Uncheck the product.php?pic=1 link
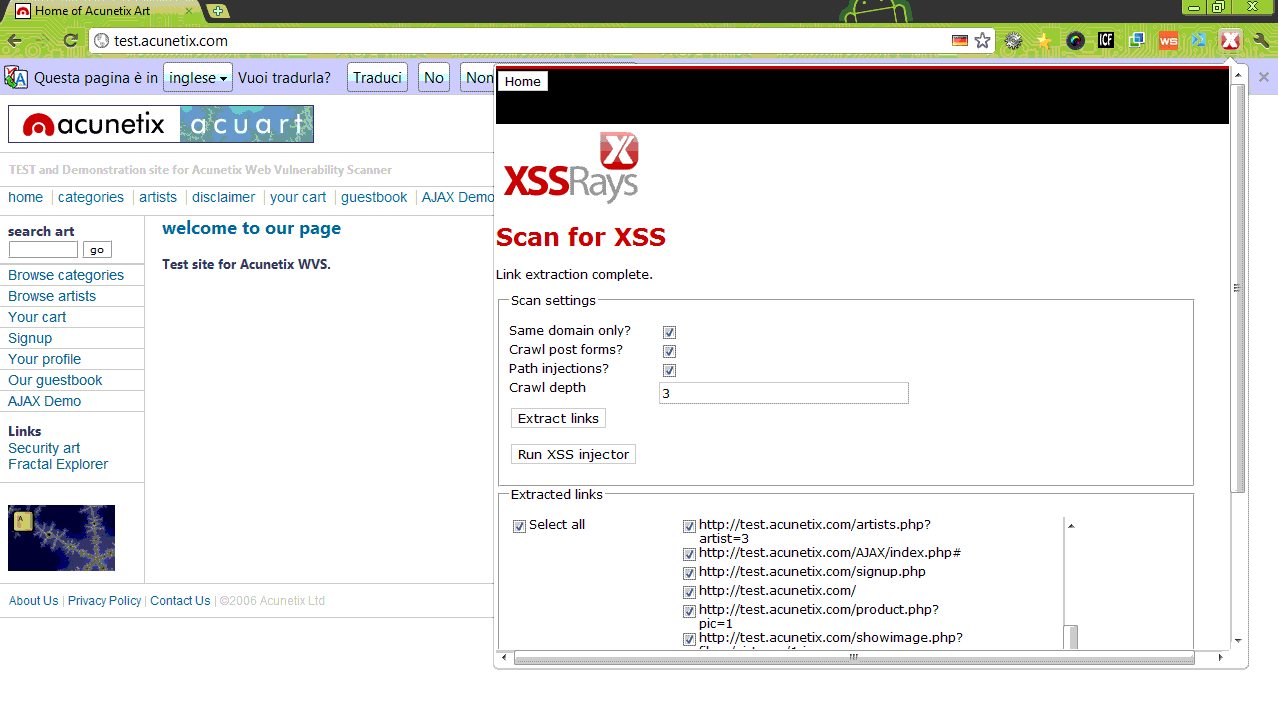The image size is (1278, 707). pyautogui.click(x=689, y=611)
